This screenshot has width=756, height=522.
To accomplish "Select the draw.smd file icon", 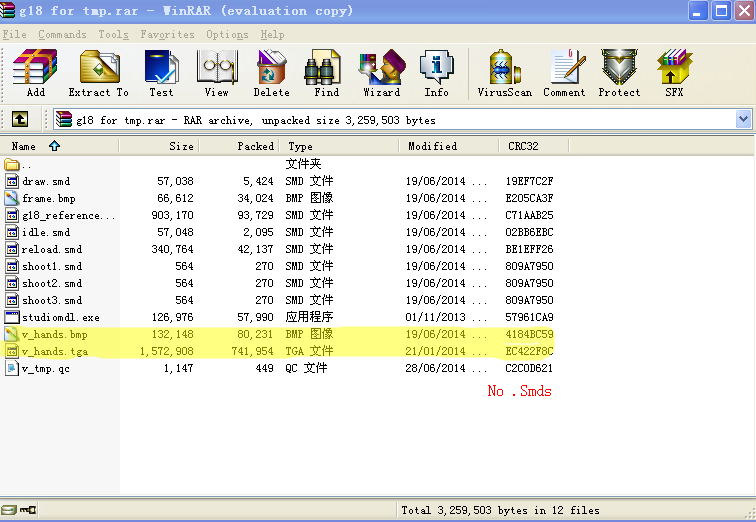I will [12, 181].
